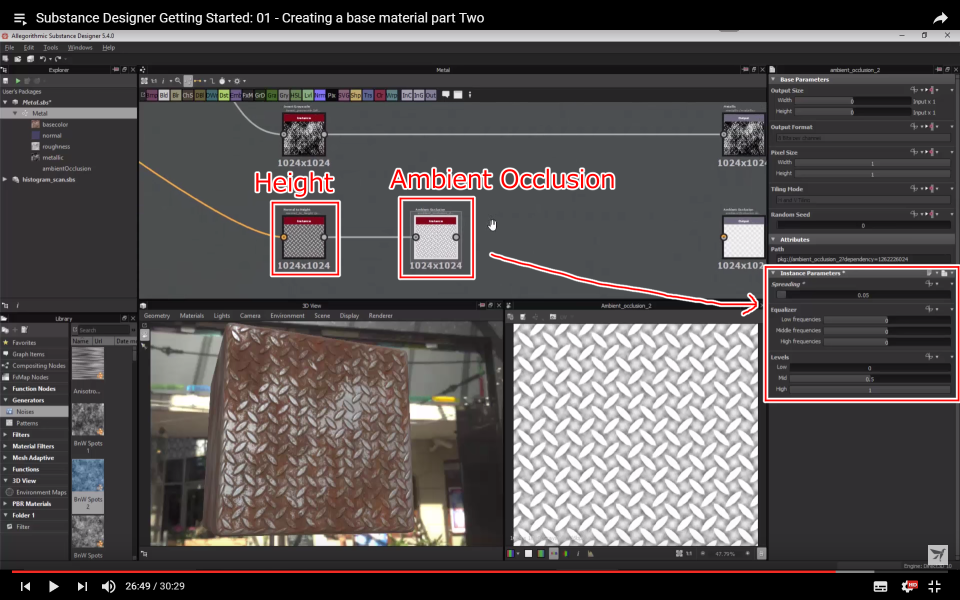This screenshot has width=960, height=600.
Task: Add a Channel Shuffle (ChS) node
Action: tap(188, 95)
